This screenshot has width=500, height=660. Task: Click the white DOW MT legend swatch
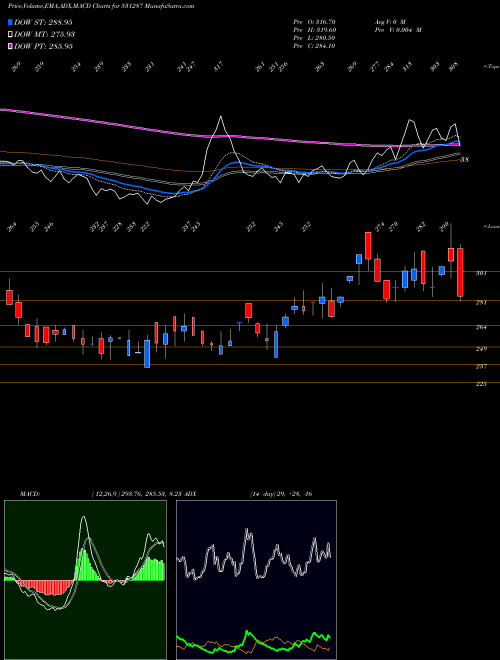10,34
